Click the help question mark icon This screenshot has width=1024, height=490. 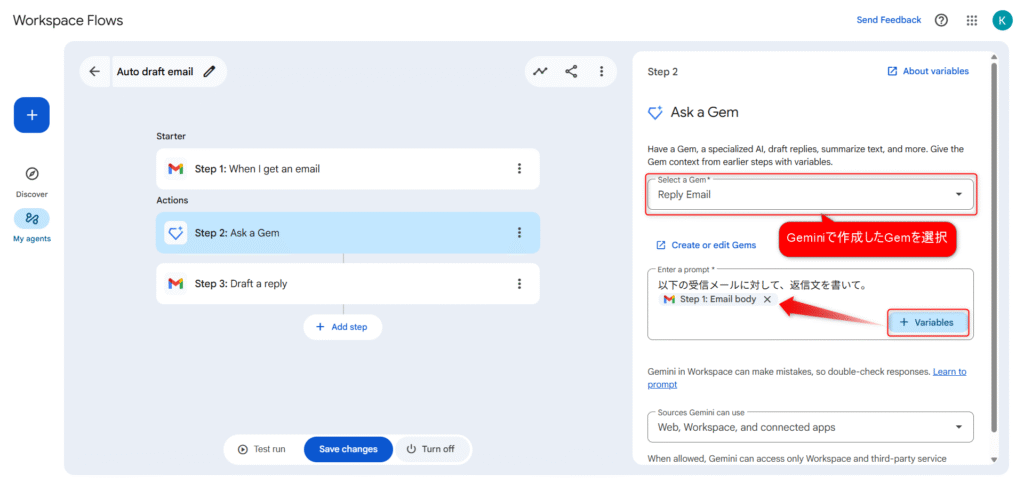(x=941, y=20)
